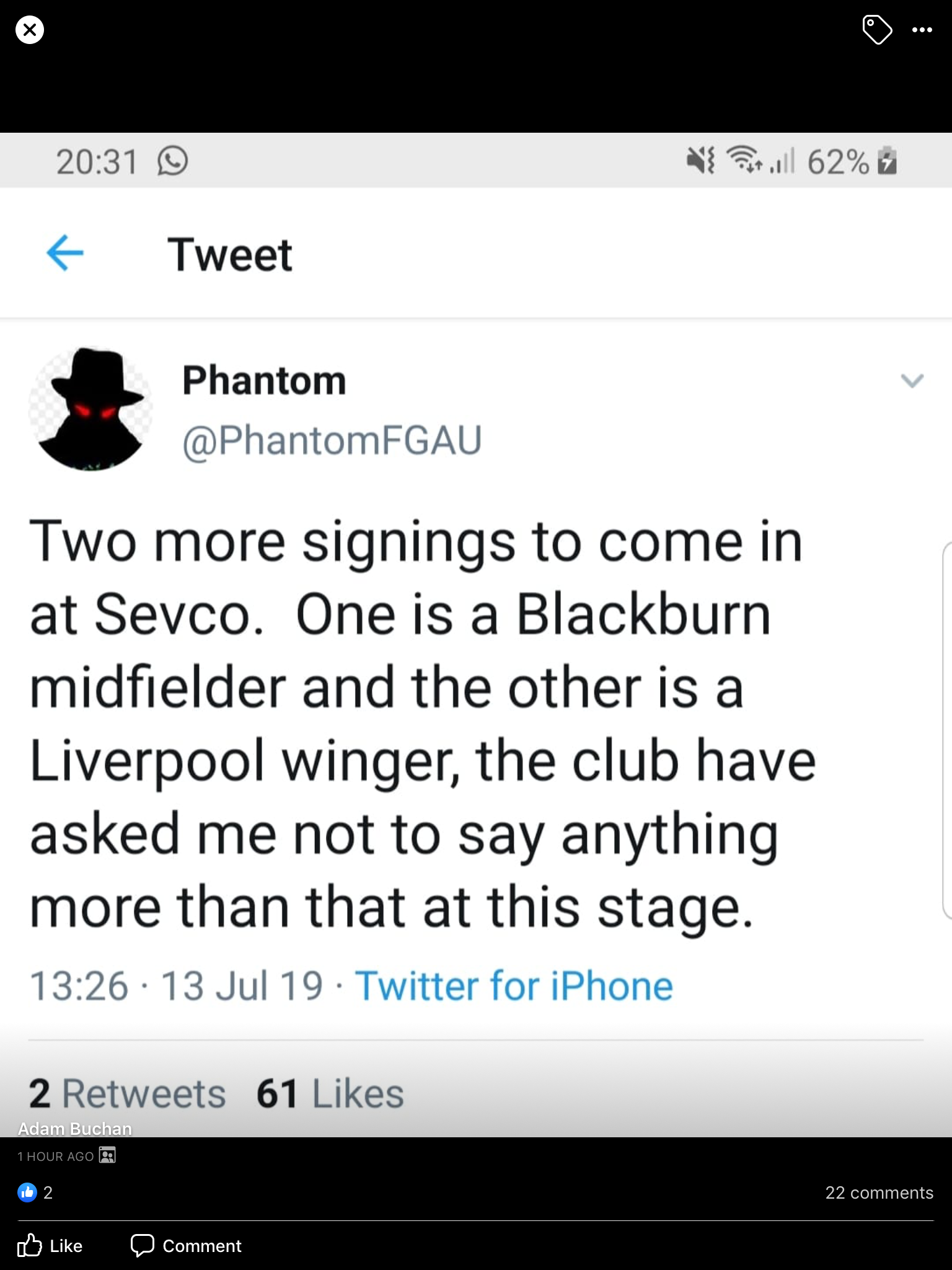Screen dimensions: 952x1270
Task: Tap the friends audience privacy icon
Action: click(107, 1156)
